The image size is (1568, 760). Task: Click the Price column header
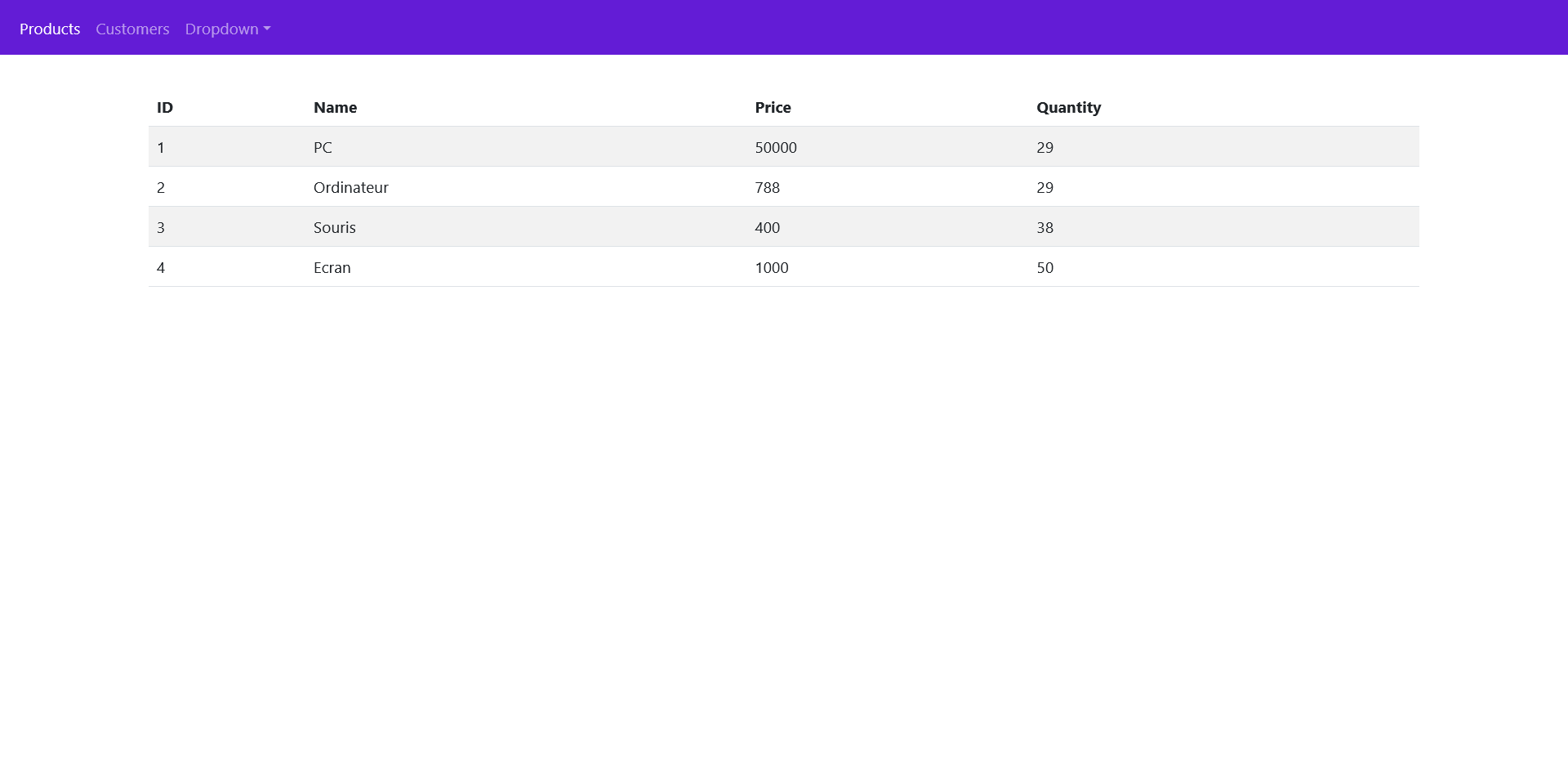pos(773,107)
